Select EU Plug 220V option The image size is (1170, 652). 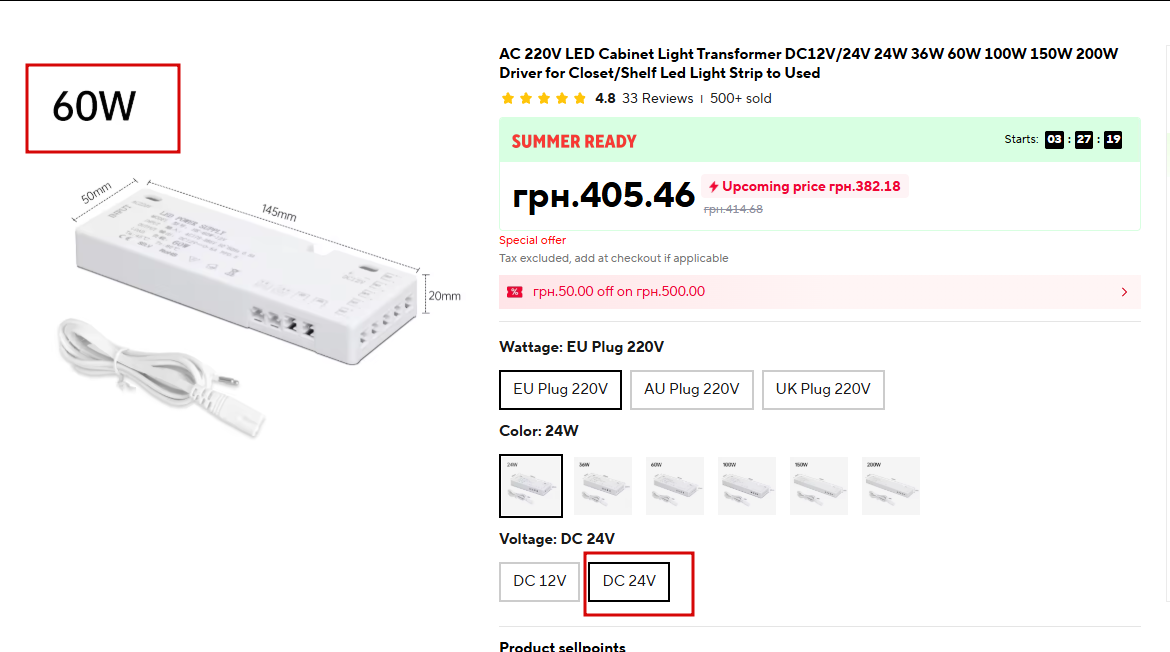point(560,390)
